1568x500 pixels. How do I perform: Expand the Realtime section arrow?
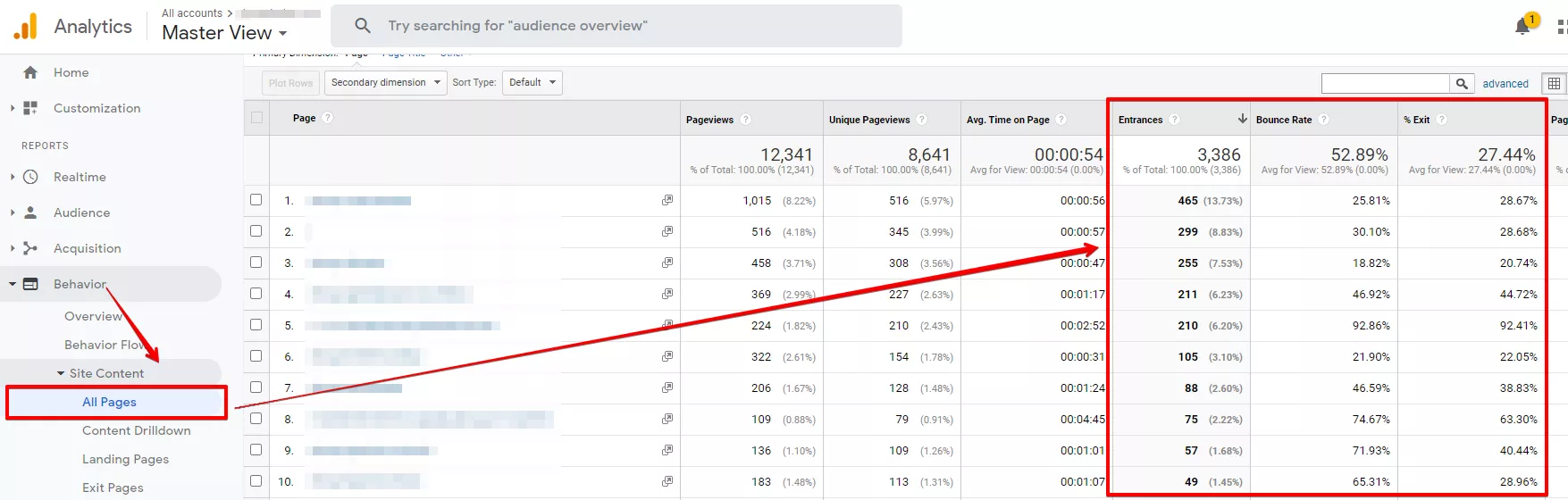tap(12, 177)
